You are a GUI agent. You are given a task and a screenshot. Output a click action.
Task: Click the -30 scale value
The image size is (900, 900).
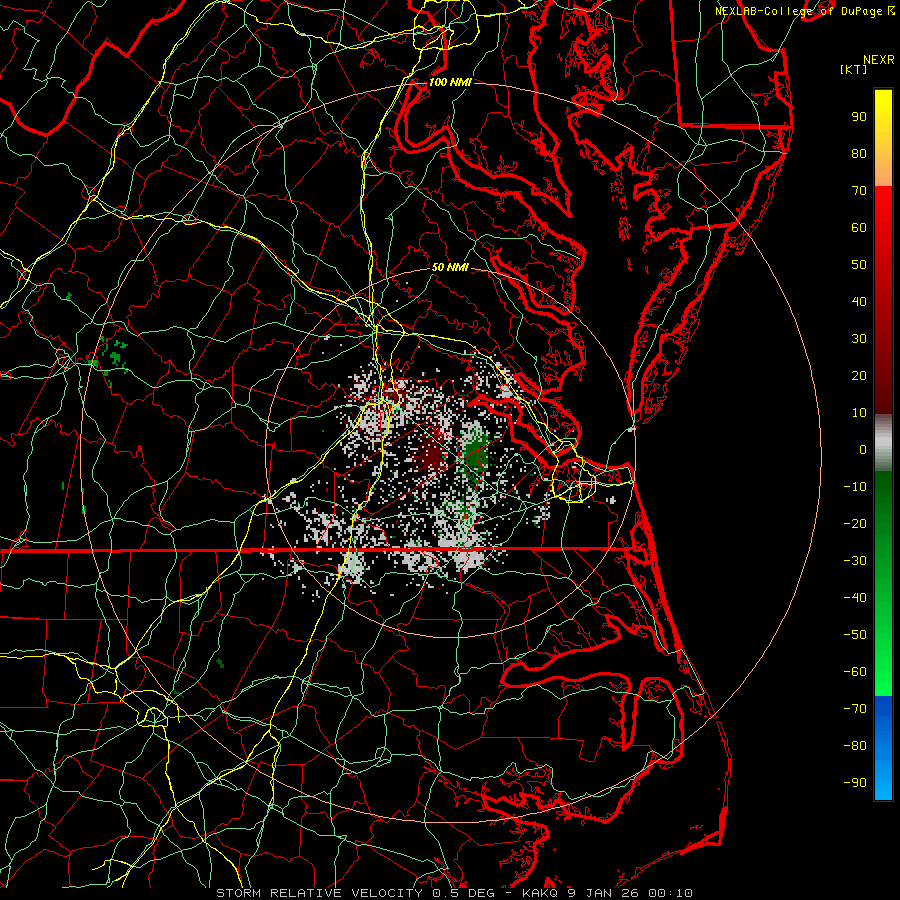(x=855, y=561)
